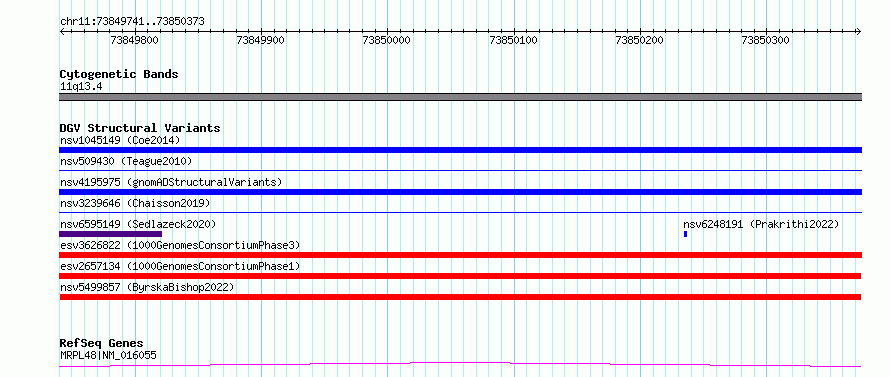Select the nsv5499857 ByrskaBishop2022 red bar
Screen dimensions: 890x377
(460, 297)
